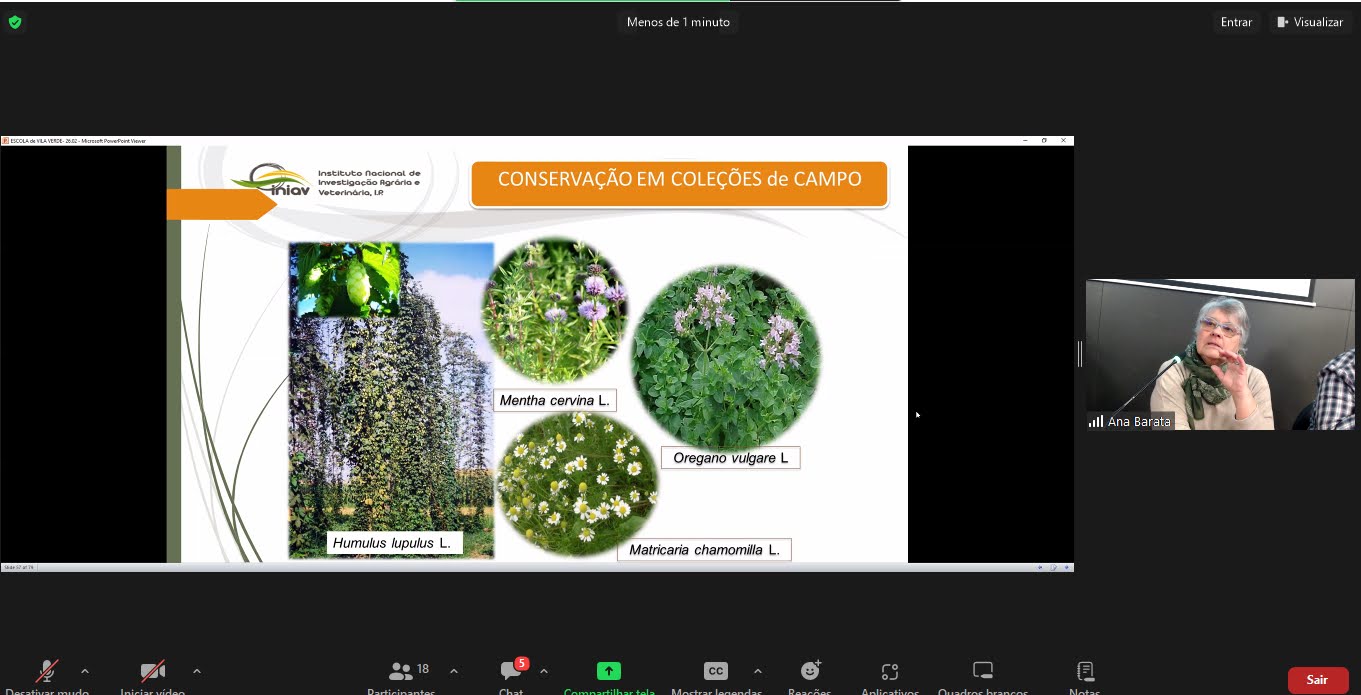1361x695 pixels.
Task: Toggle CC Mostrar legendas captions
Action: [715, 671]
